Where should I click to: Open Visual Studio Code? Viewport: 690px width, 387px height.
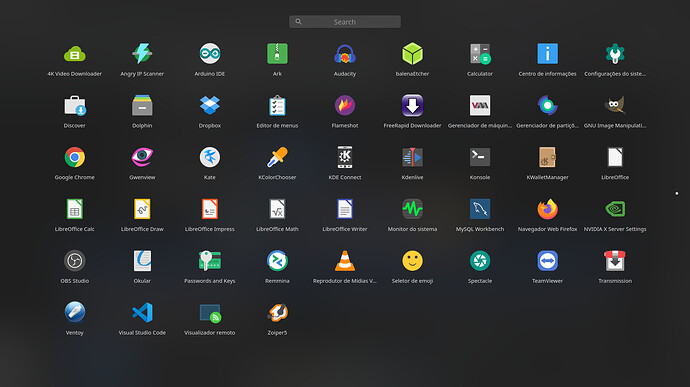click(x=142, y=313)
